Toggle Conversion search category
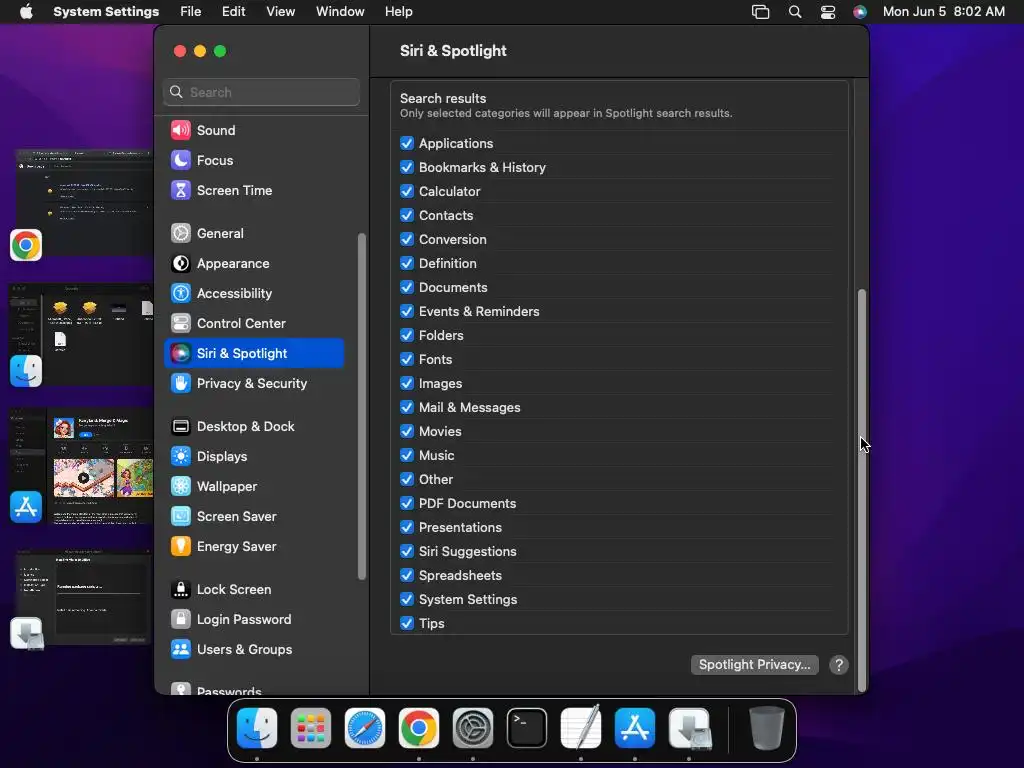Screen dimensions: 1024x768 coord(407,239)
